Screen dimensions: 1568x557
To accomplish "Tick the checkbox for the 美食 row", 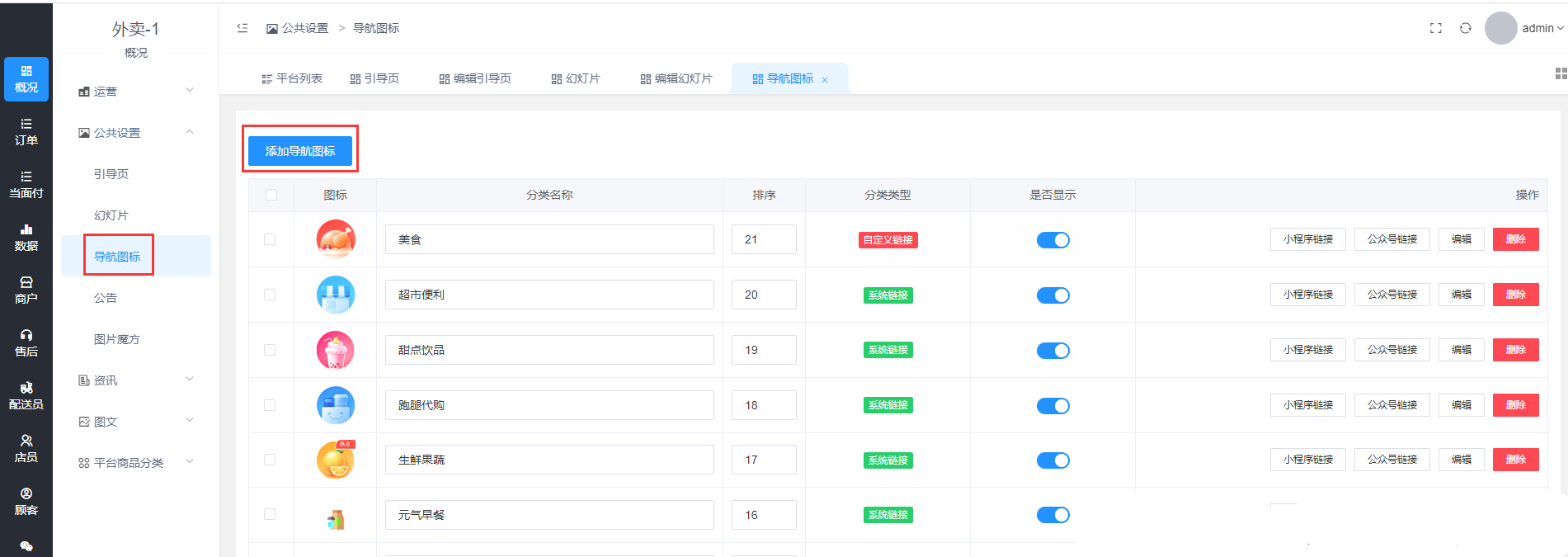I will [270, 239].
